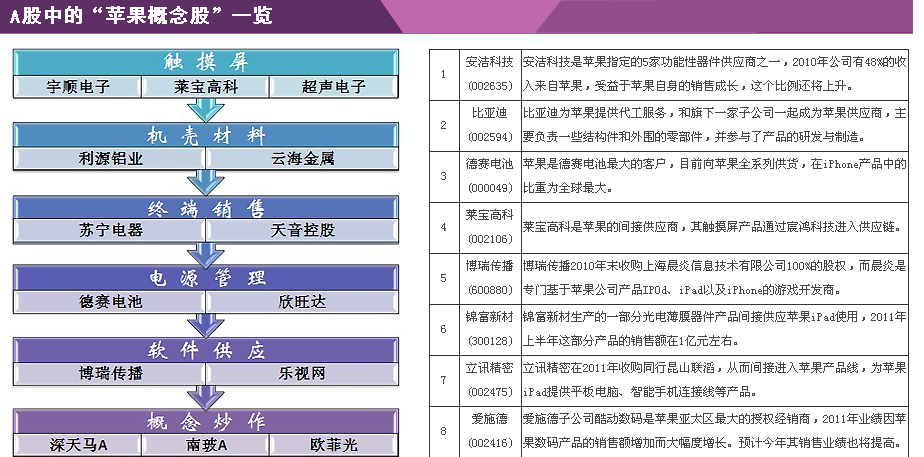924x457 pixels.
Task: Select 南玻A in the flowchart
Action: point(206,445)
